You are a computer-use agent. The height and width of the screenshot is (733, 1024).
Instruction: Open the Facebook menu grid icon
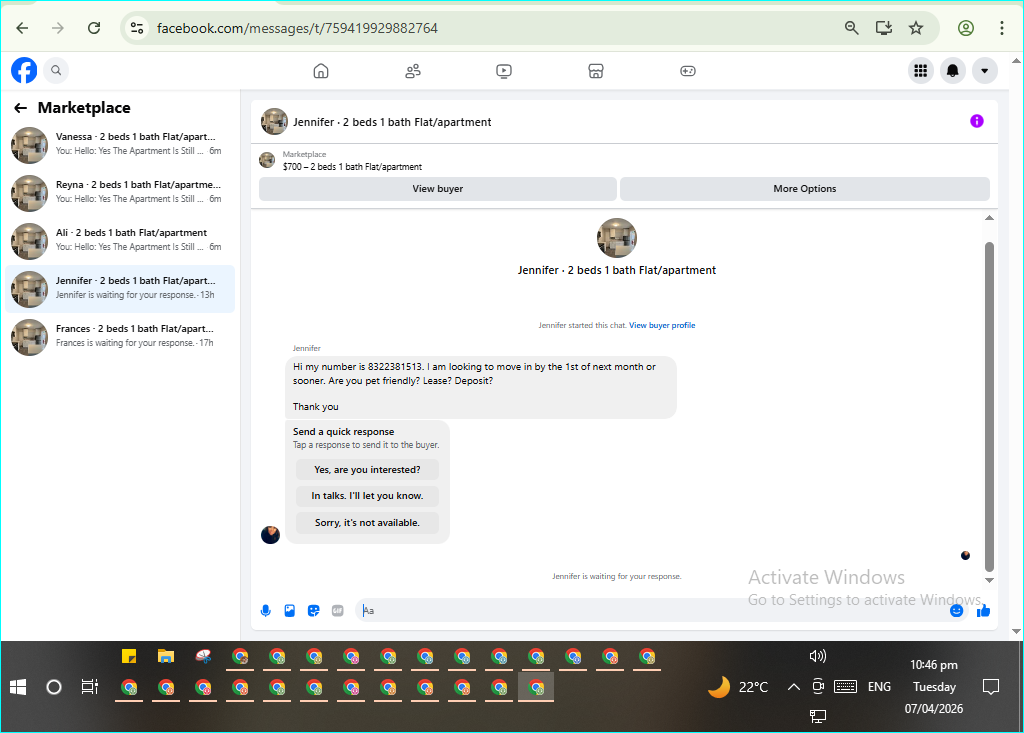(921, 71)
